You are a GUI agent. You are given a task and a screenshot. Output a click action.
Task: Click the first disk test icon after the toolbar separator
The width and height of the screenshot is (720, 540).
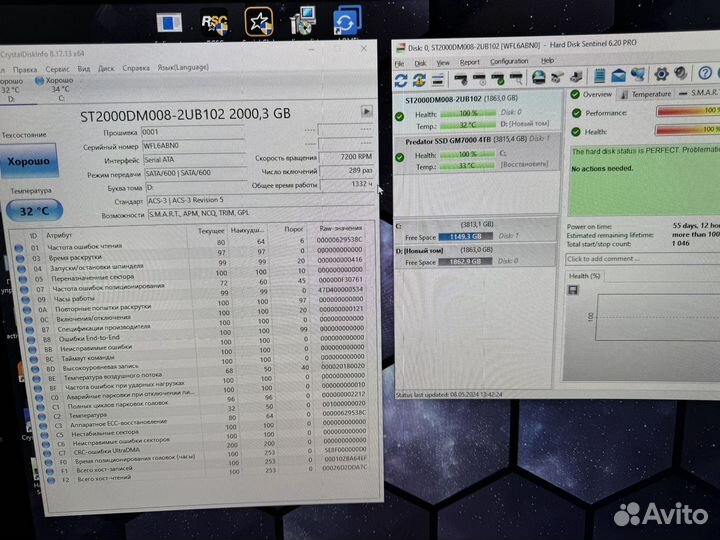click(x=461, y=79)
